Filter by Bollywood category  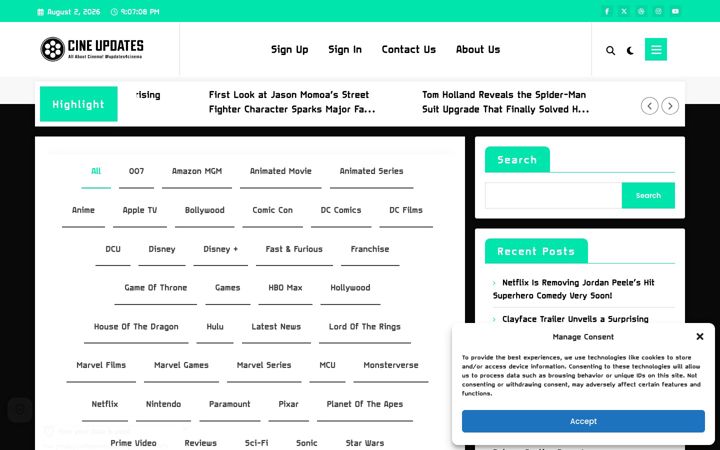tap(204, 210)
